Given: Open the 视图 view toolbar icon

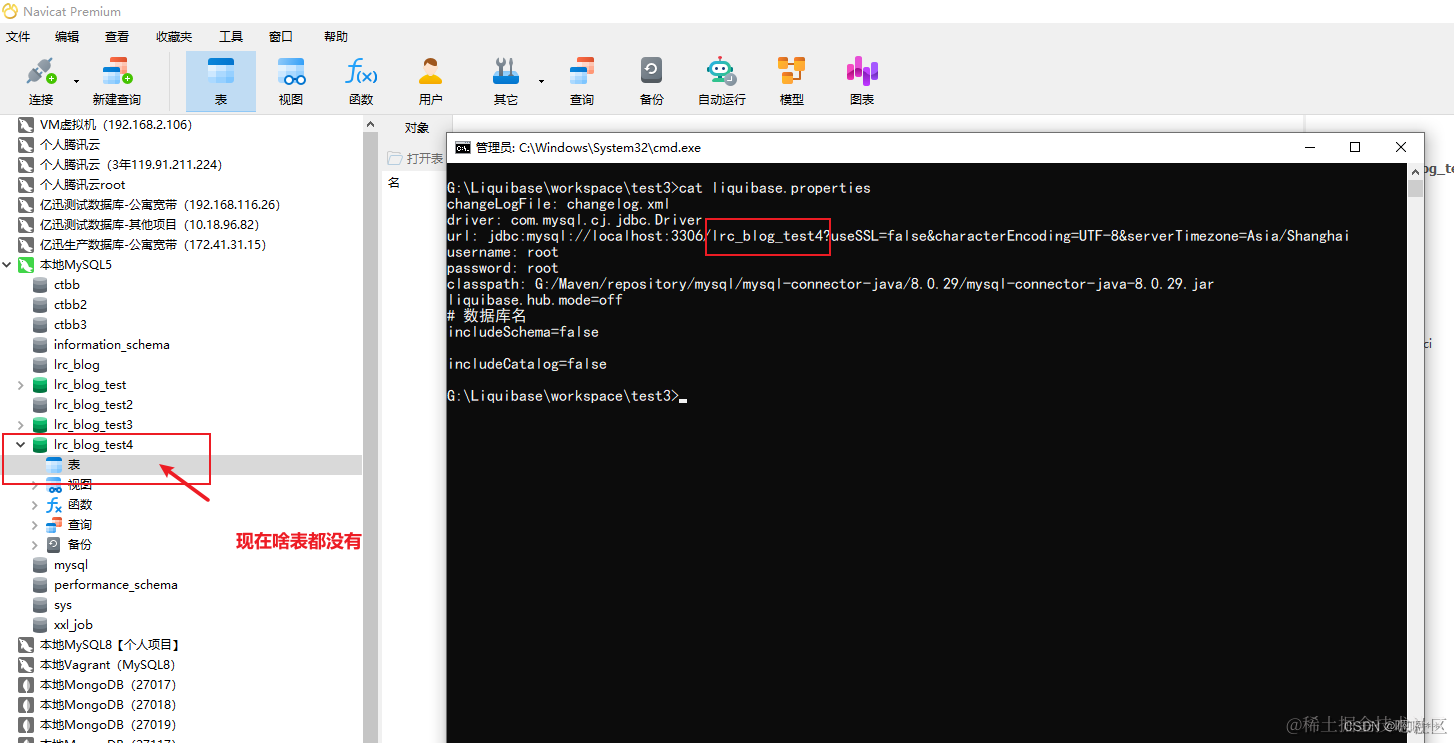Looking at the screenshot, I should [x=291, y=80].
